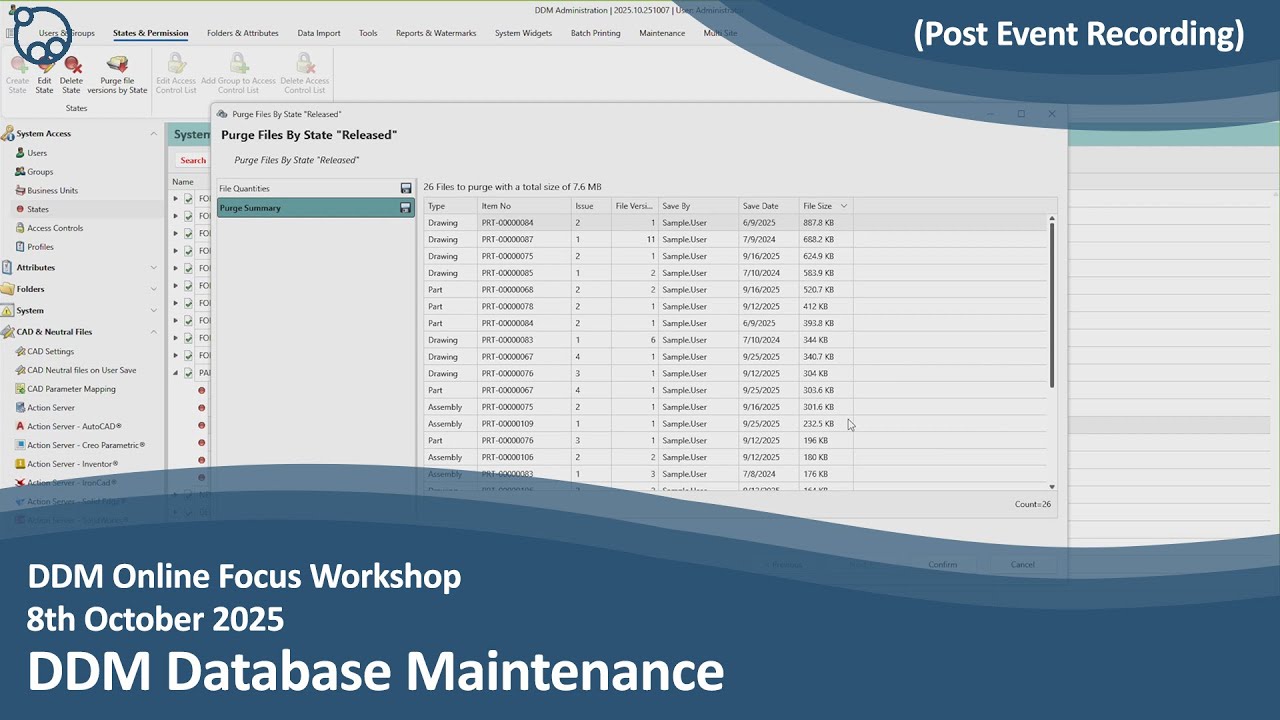Image resolution: width=1280 pixels, height=720 pixels.
Task: Open the System Widgets ribbon tab
Action: click(523, 33)
